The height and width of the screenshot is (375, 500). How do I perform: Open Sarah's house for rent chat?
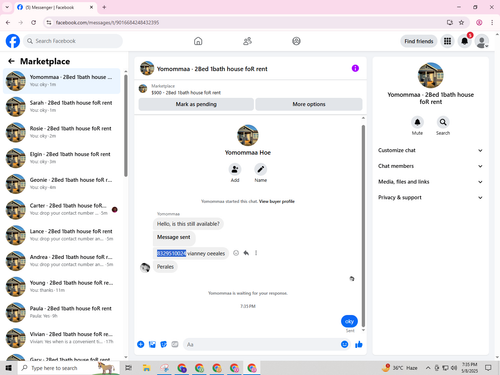coord(62,106)
